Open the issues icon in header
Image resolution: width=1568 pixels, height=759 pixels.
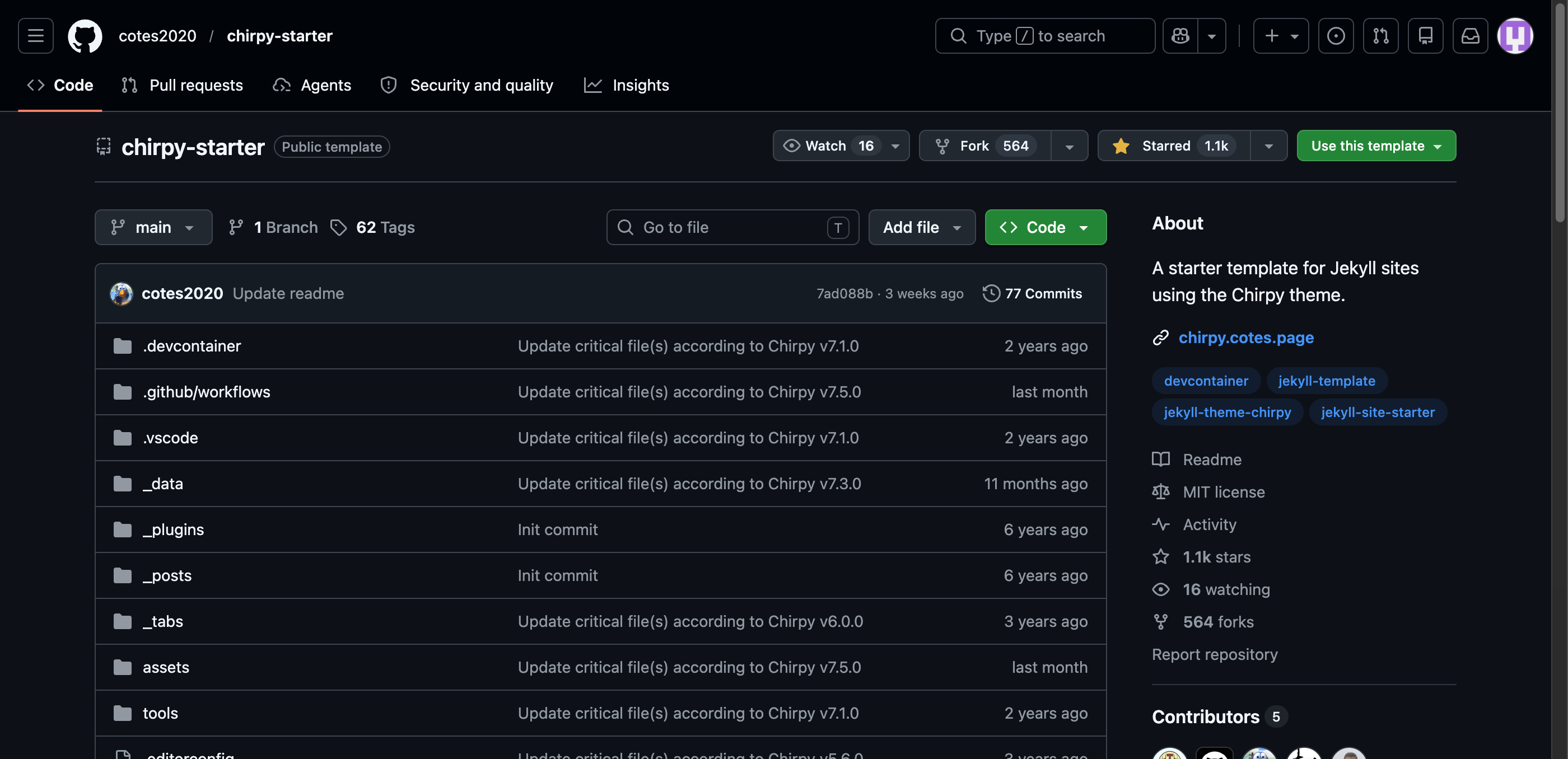pyautogui.click(x=1336, y=36)
